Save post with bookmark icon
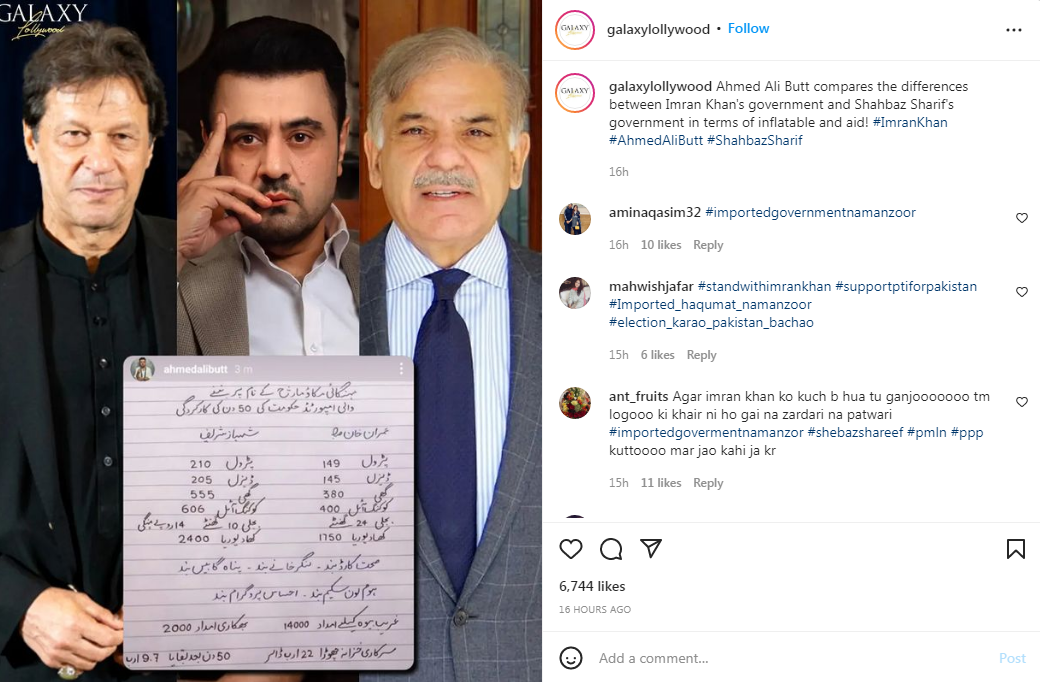The height and width of the screenshot is (682, 1040). [1015, 549]
